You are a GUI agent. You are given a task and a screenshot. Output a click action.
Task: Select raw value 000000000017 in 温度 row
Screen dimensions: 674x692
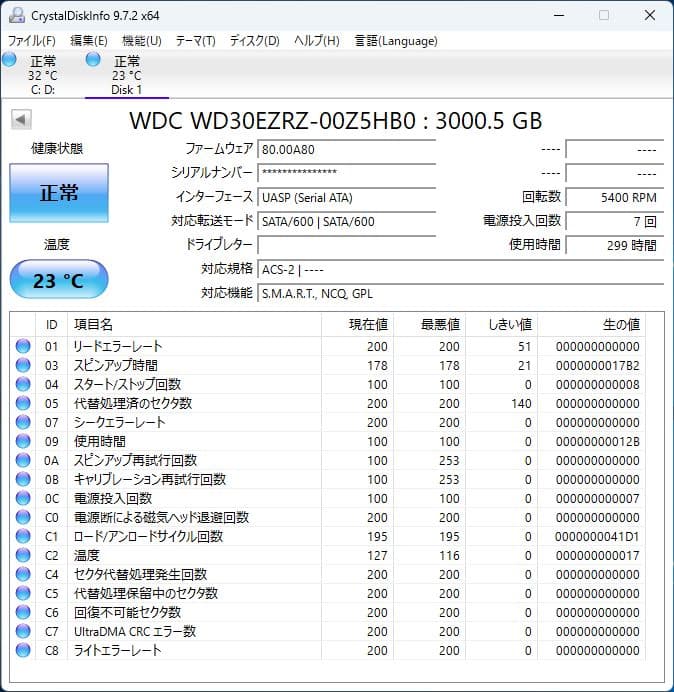pyautogui.click(x=598, y=555)
